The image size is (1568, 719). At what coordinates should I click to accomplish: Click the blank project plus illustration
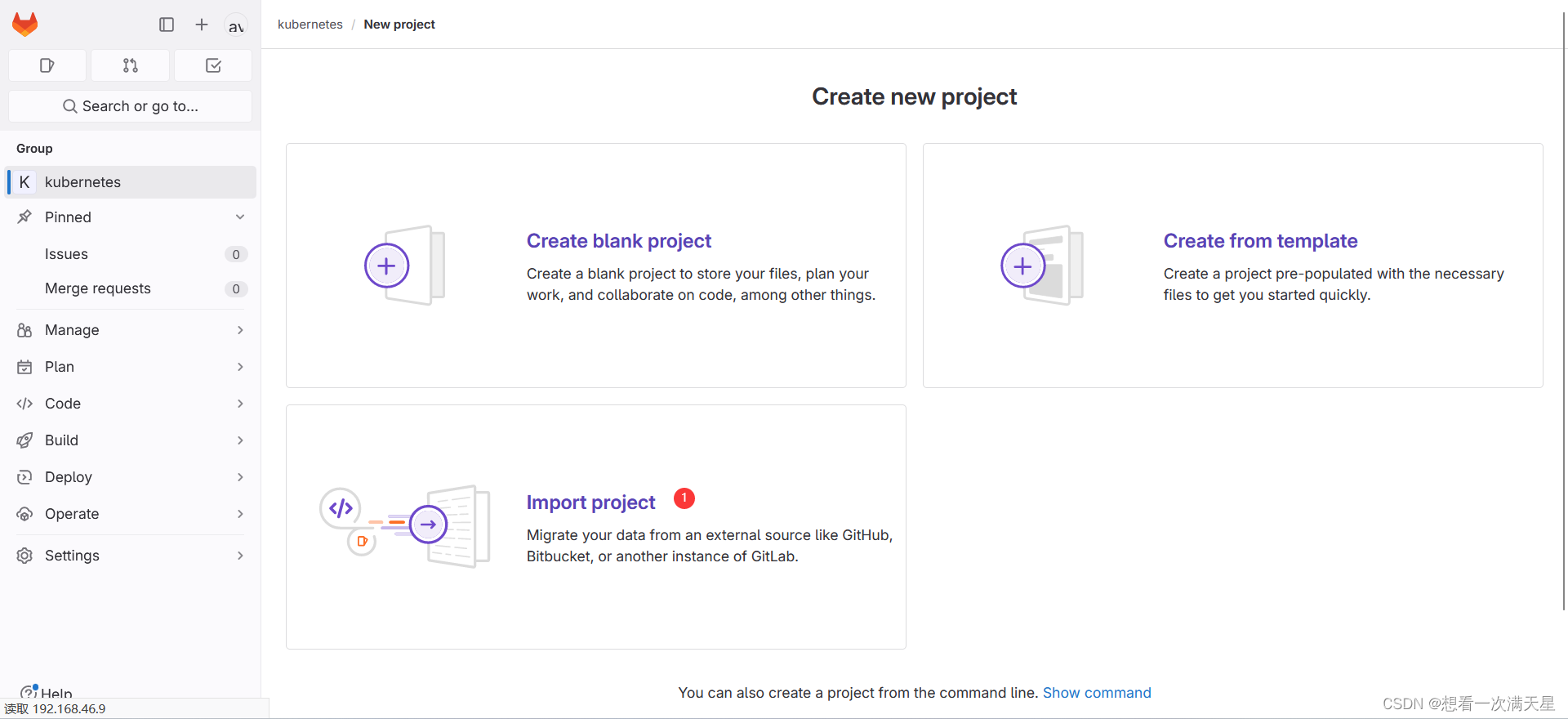tap(404, 266)
